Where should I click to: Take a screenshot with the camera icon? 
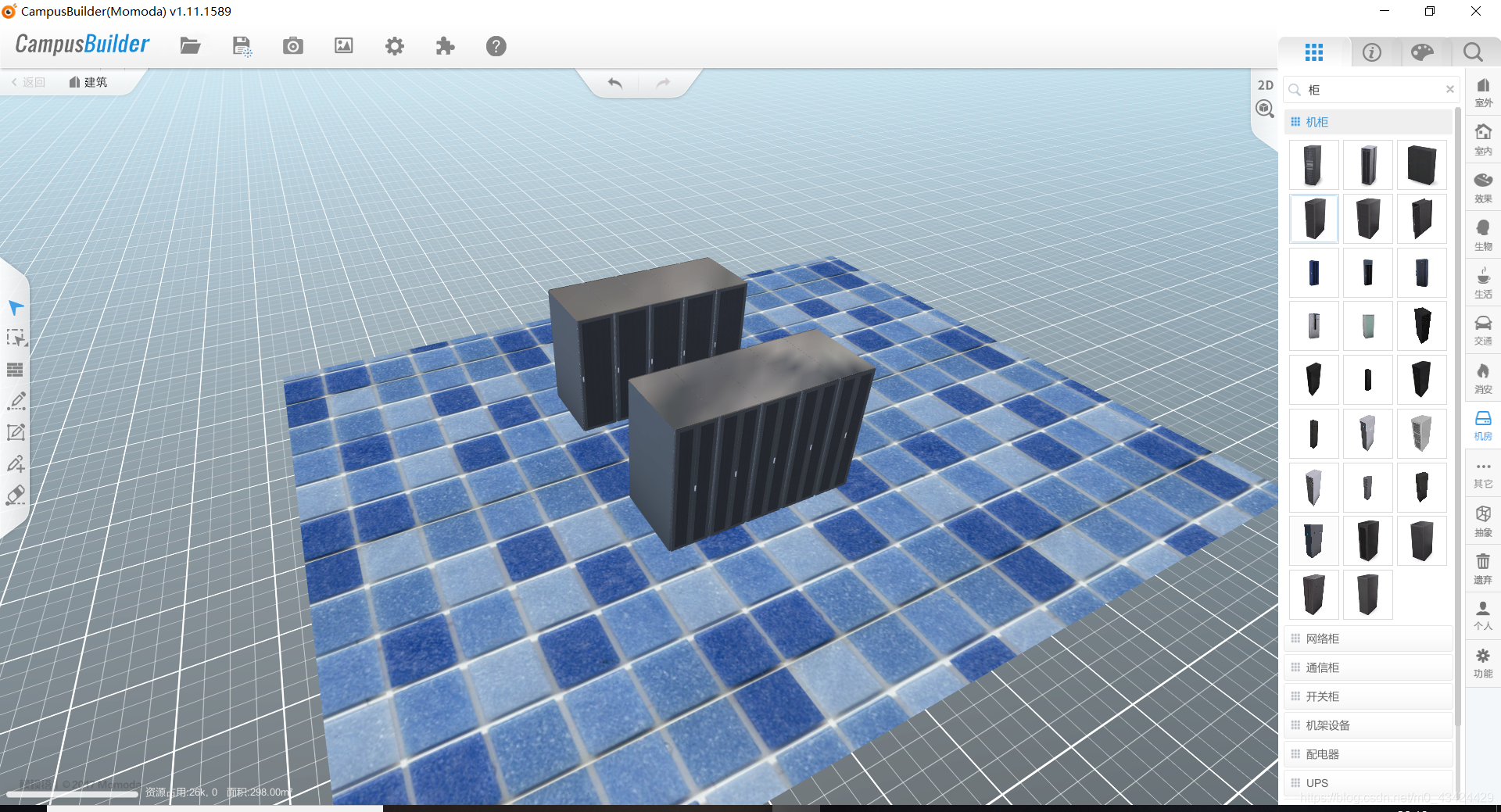tap(293, 46)
